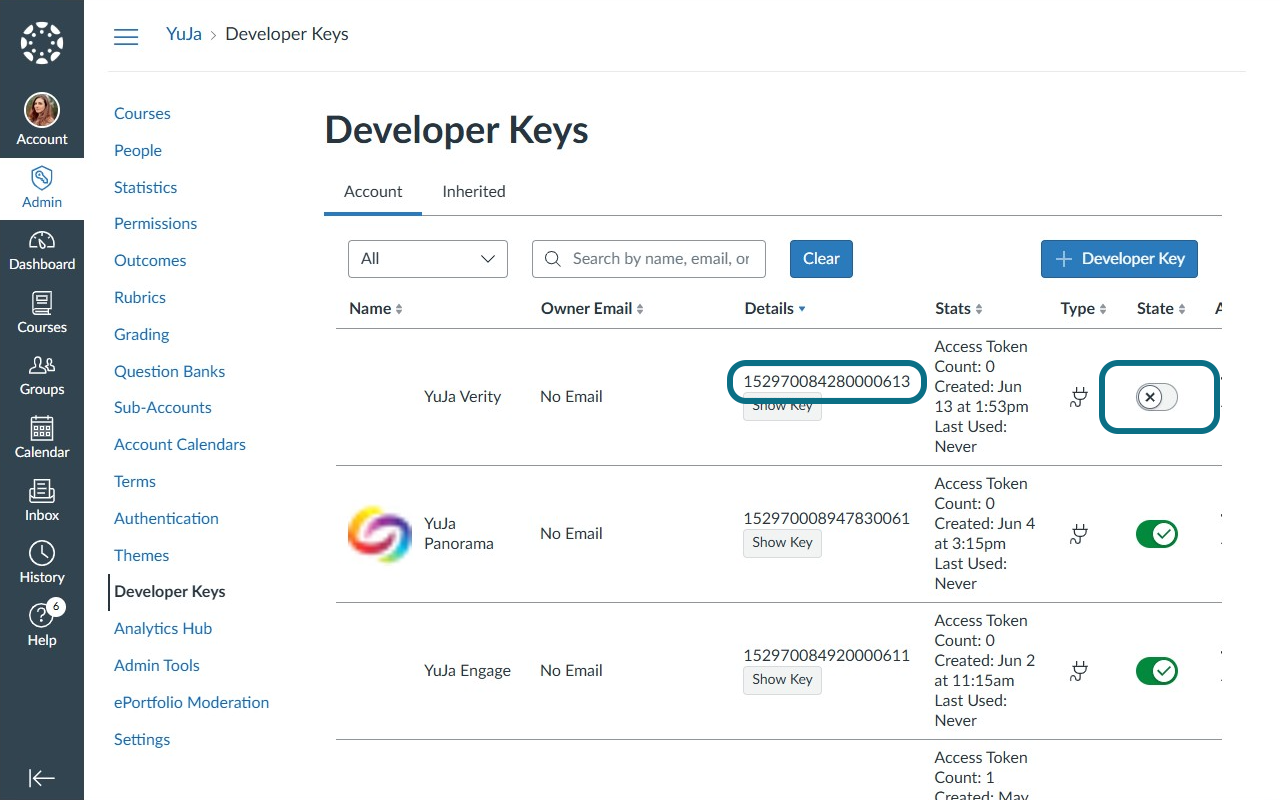Sort by Owner Email column header
Image resolution: width=1280 pixels, height=800 pixels.
pos(592,309)
